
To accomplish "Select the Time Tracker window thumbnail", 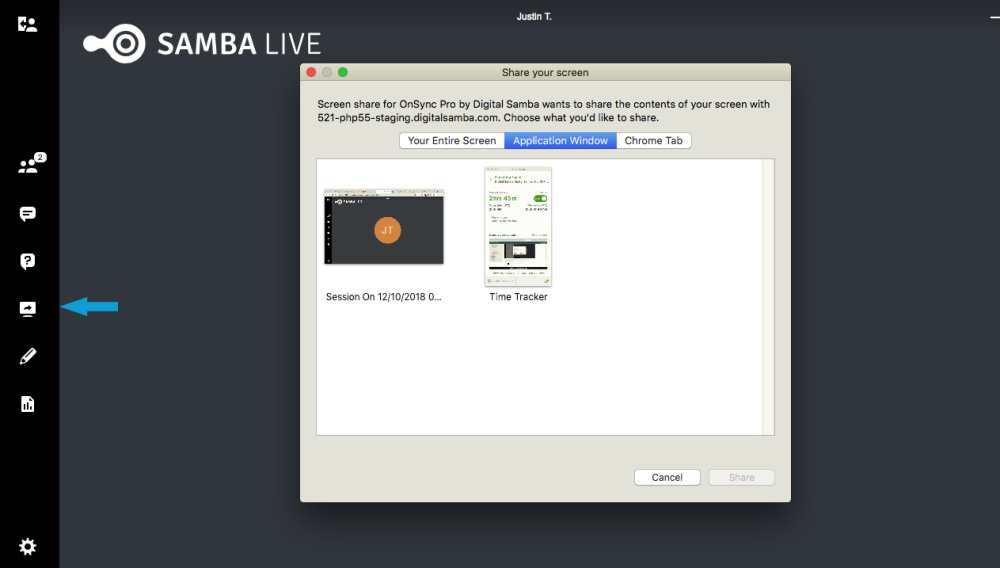I will [518, 226].
